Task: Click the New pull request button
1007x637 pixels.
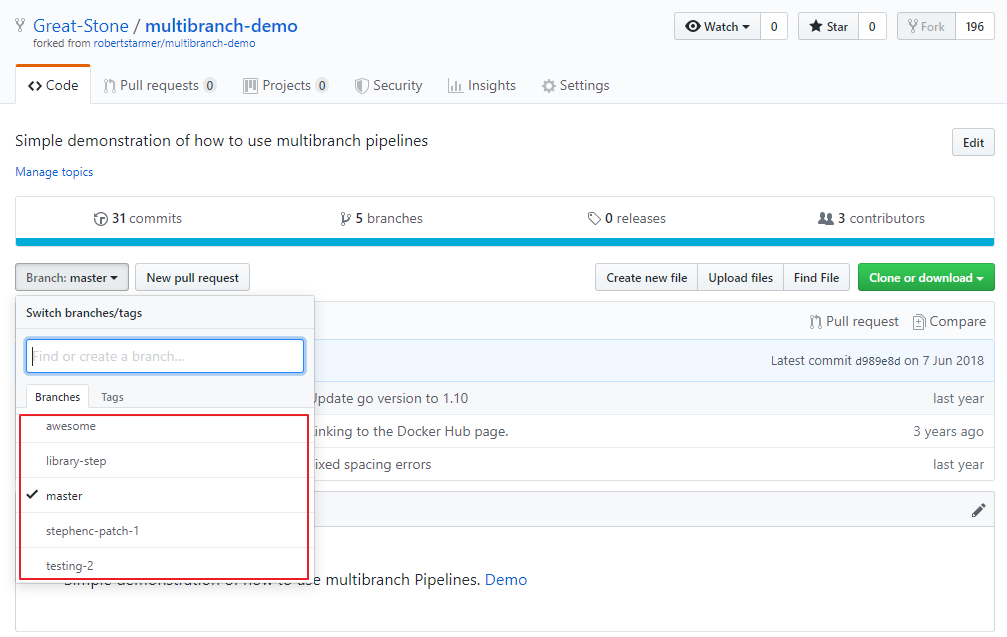Action: click(192, 278)
